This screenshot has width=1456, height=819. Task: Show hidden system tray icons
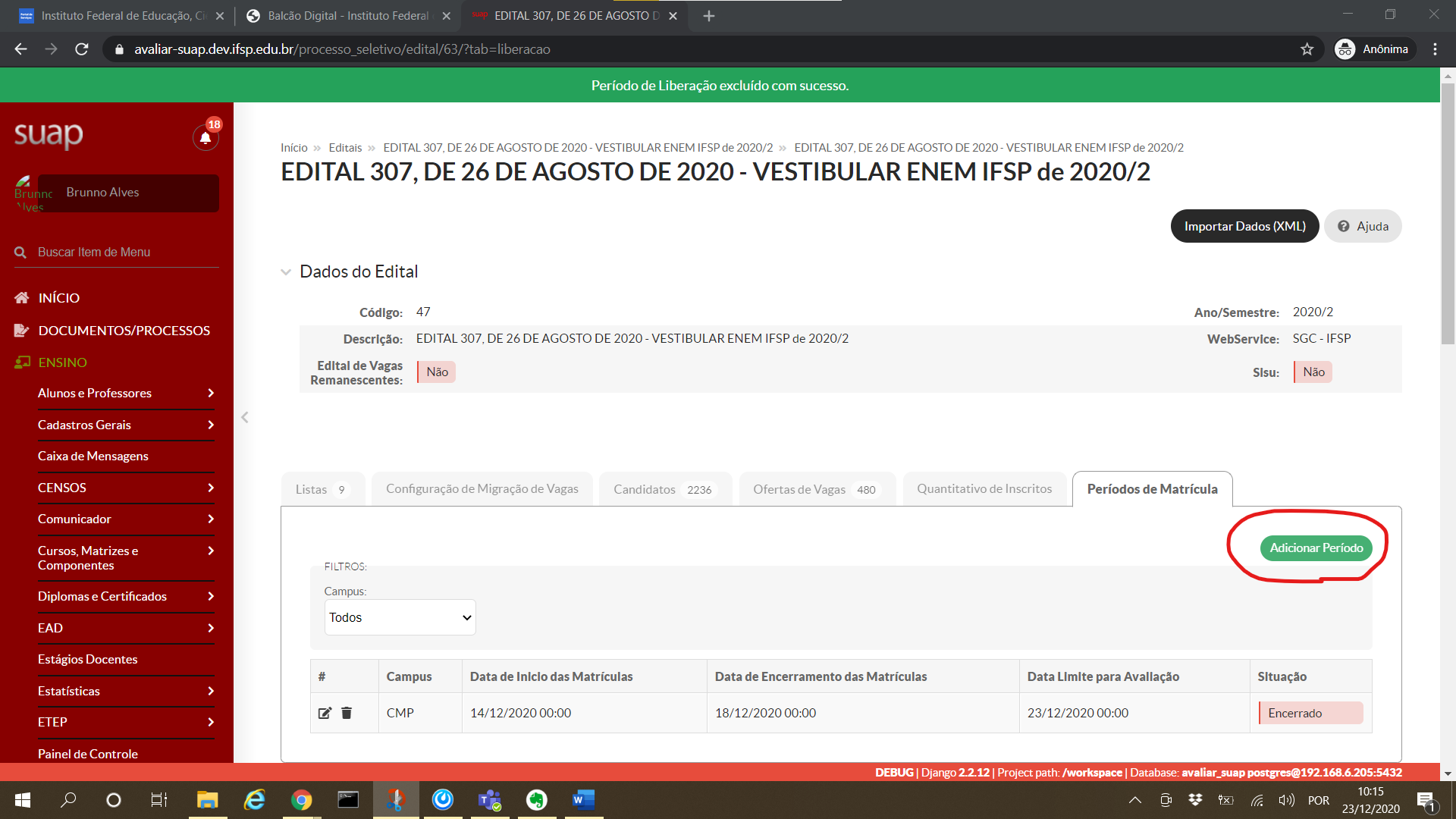tap(1134, 800)
